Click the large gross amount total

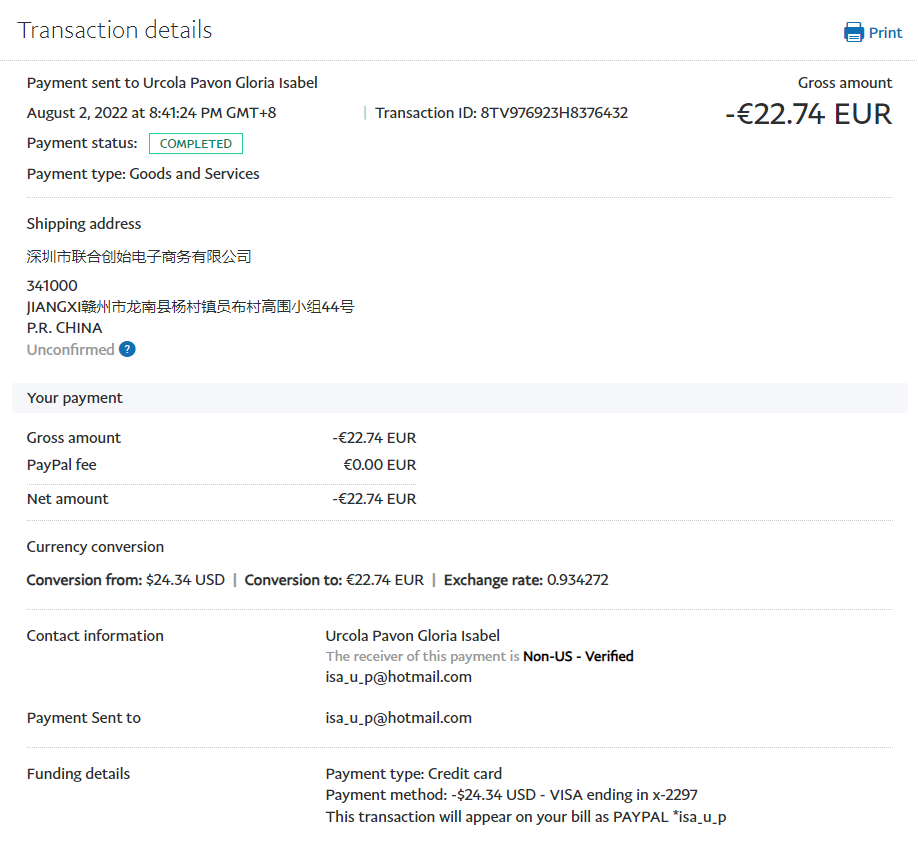pyautogui.click(x=808, y=114)
